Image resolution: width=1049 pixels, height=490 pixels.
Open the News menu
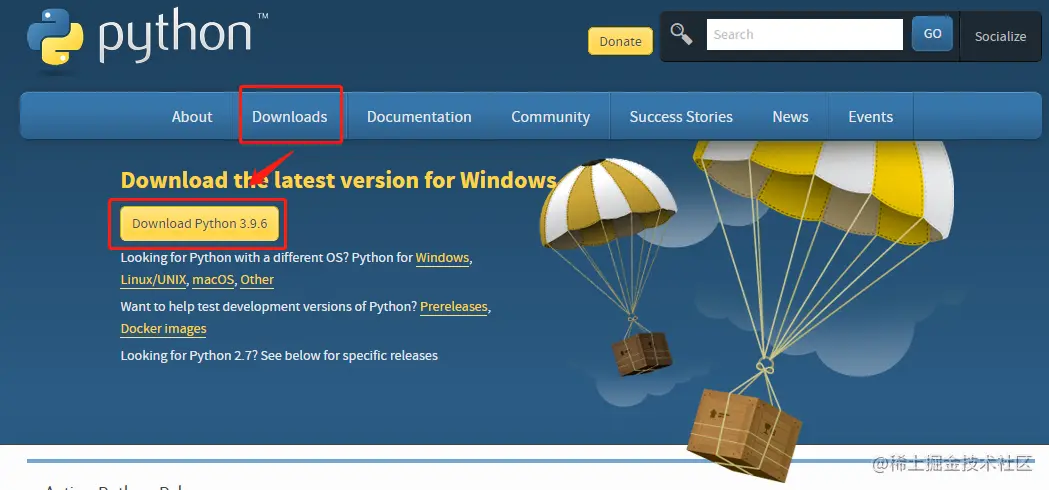[790, 116]
